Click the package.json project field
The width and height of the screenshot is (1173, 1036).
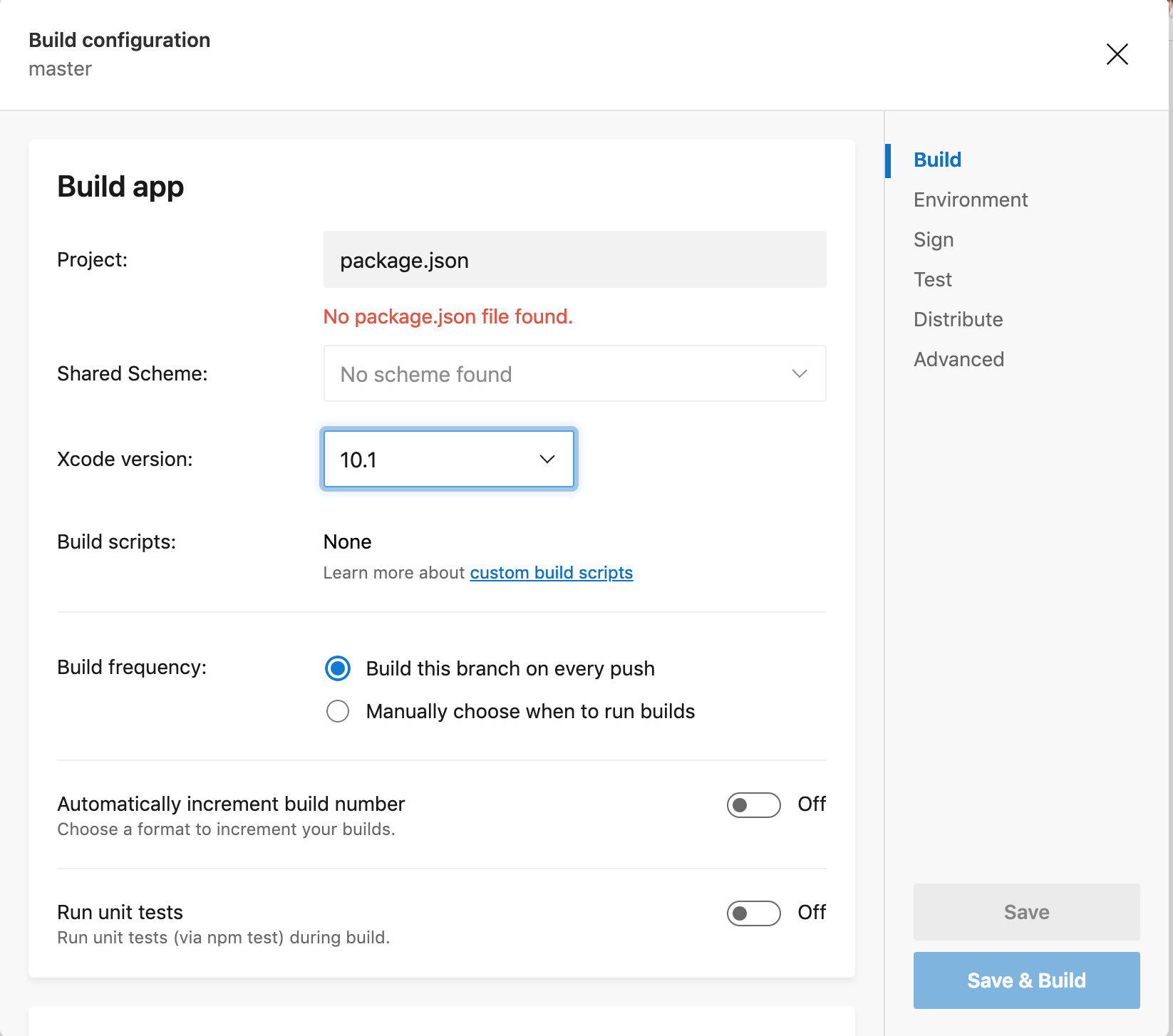point(574,259)
